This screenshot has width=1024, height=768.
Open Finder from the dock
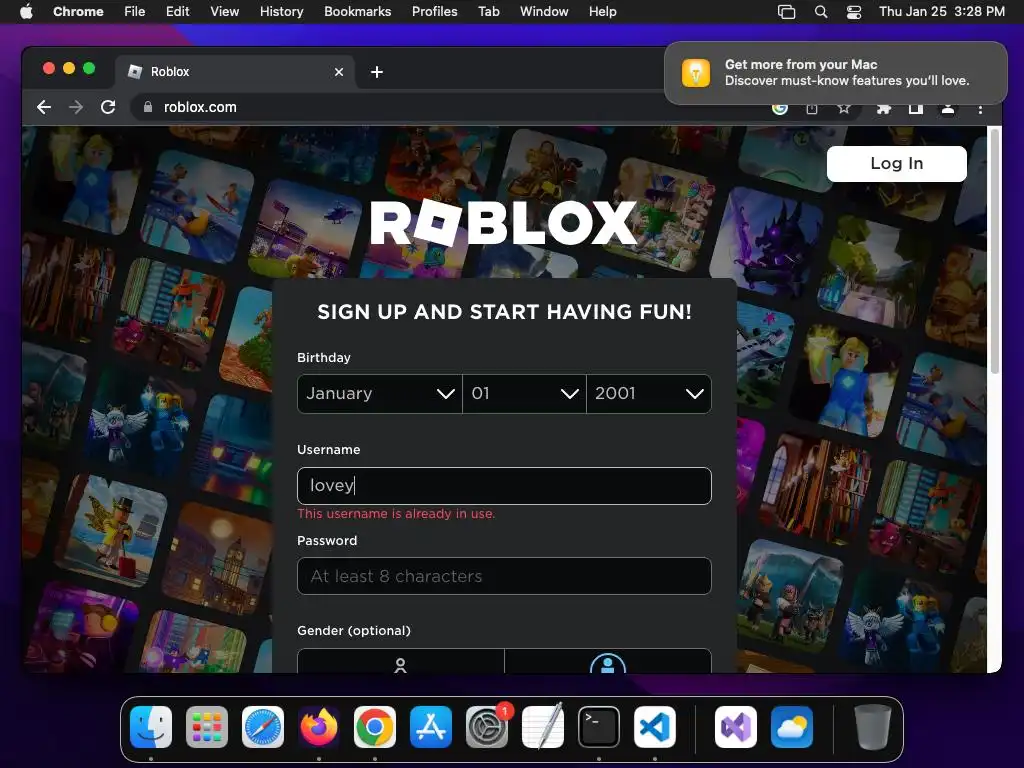151,727
